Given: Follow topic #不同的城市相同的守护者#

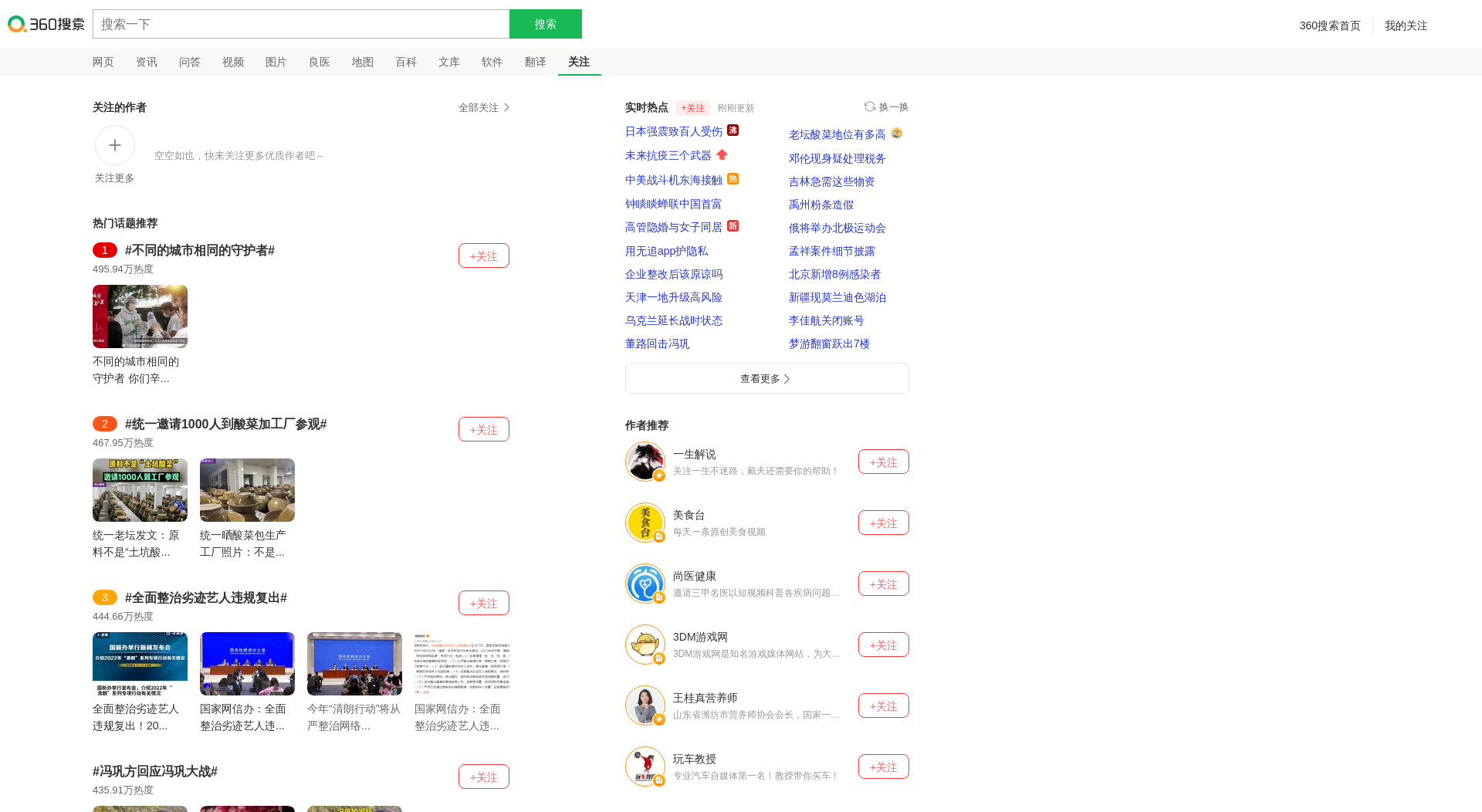Looking at the screenshot, I should point(484,255).
